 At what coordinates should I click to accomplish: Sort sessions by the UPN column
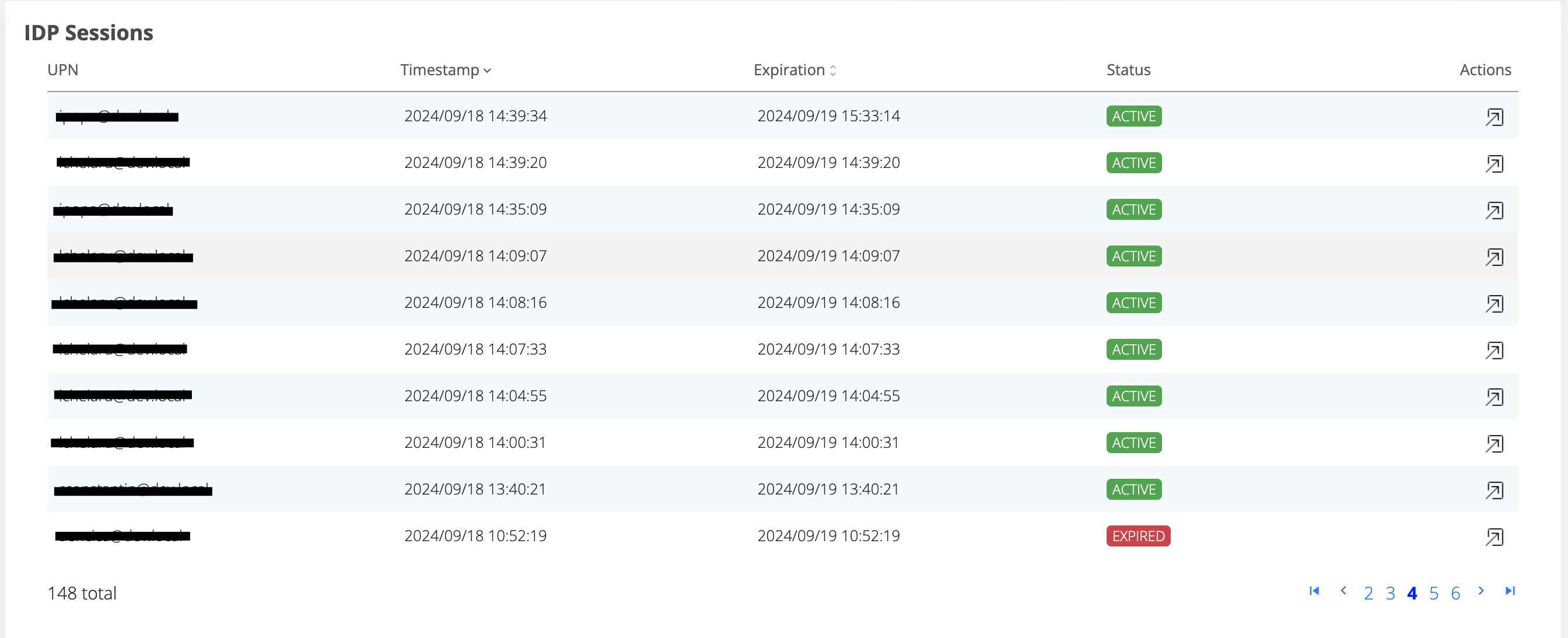[x=62, y=70]
